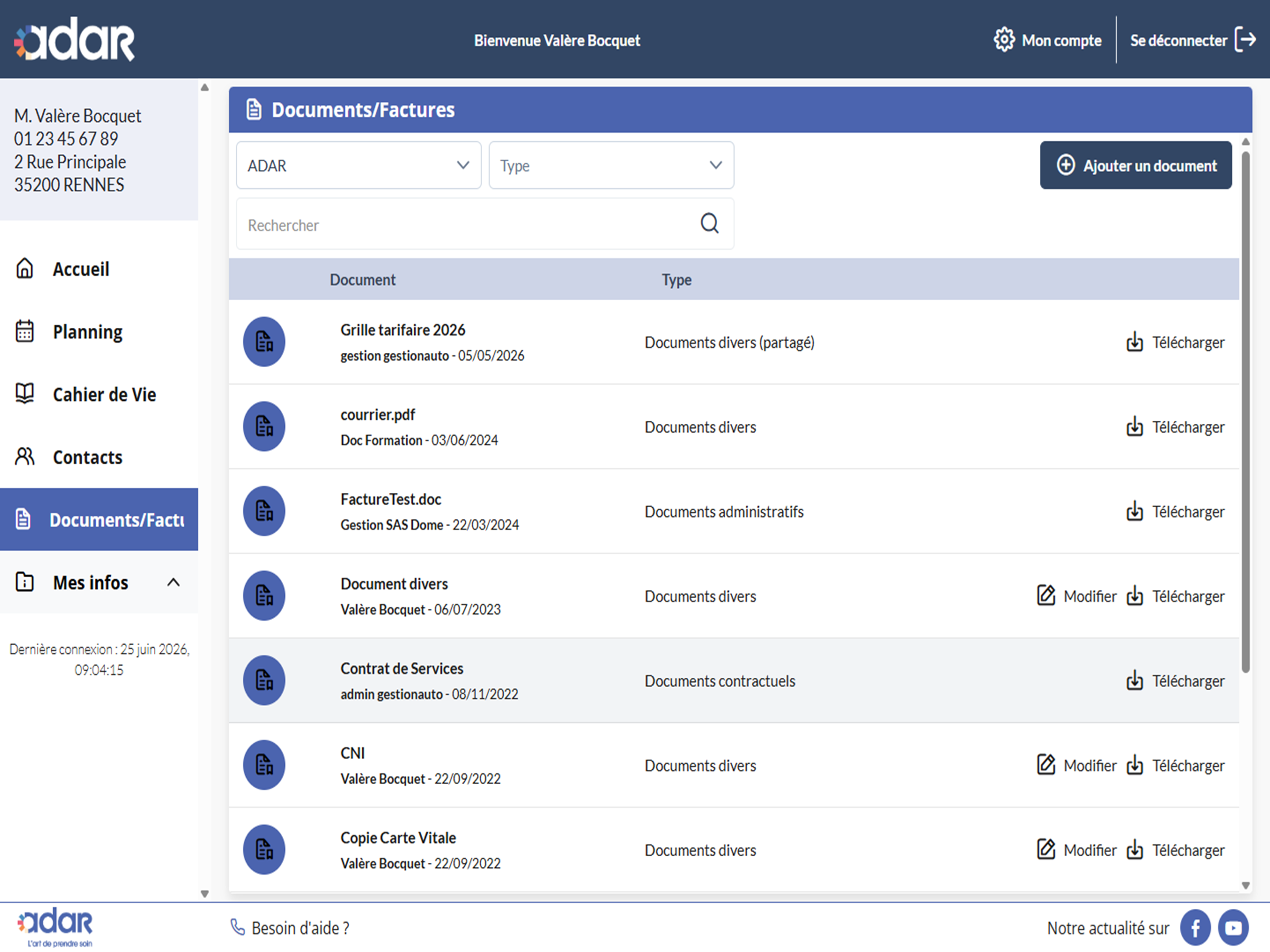Click document icon of Grille tarifaire 2026

[264, 342]
